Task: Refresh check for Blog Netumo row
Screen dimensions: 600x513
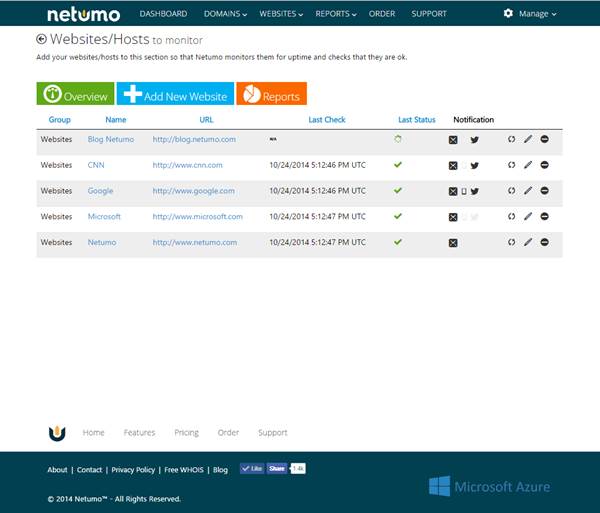Action: [512, 139]
